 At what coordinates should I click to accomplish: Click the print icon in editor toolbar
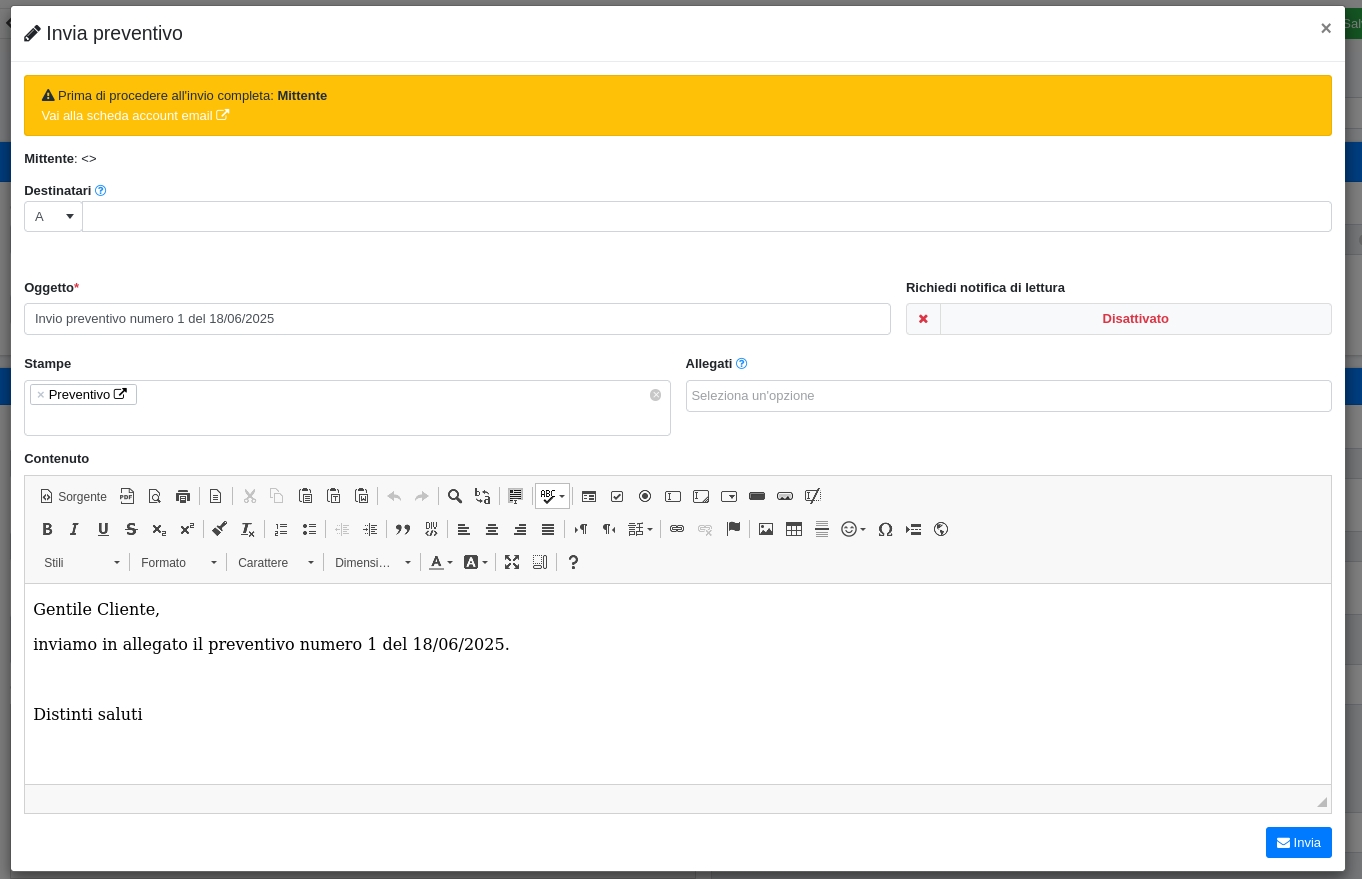point(183,496)
